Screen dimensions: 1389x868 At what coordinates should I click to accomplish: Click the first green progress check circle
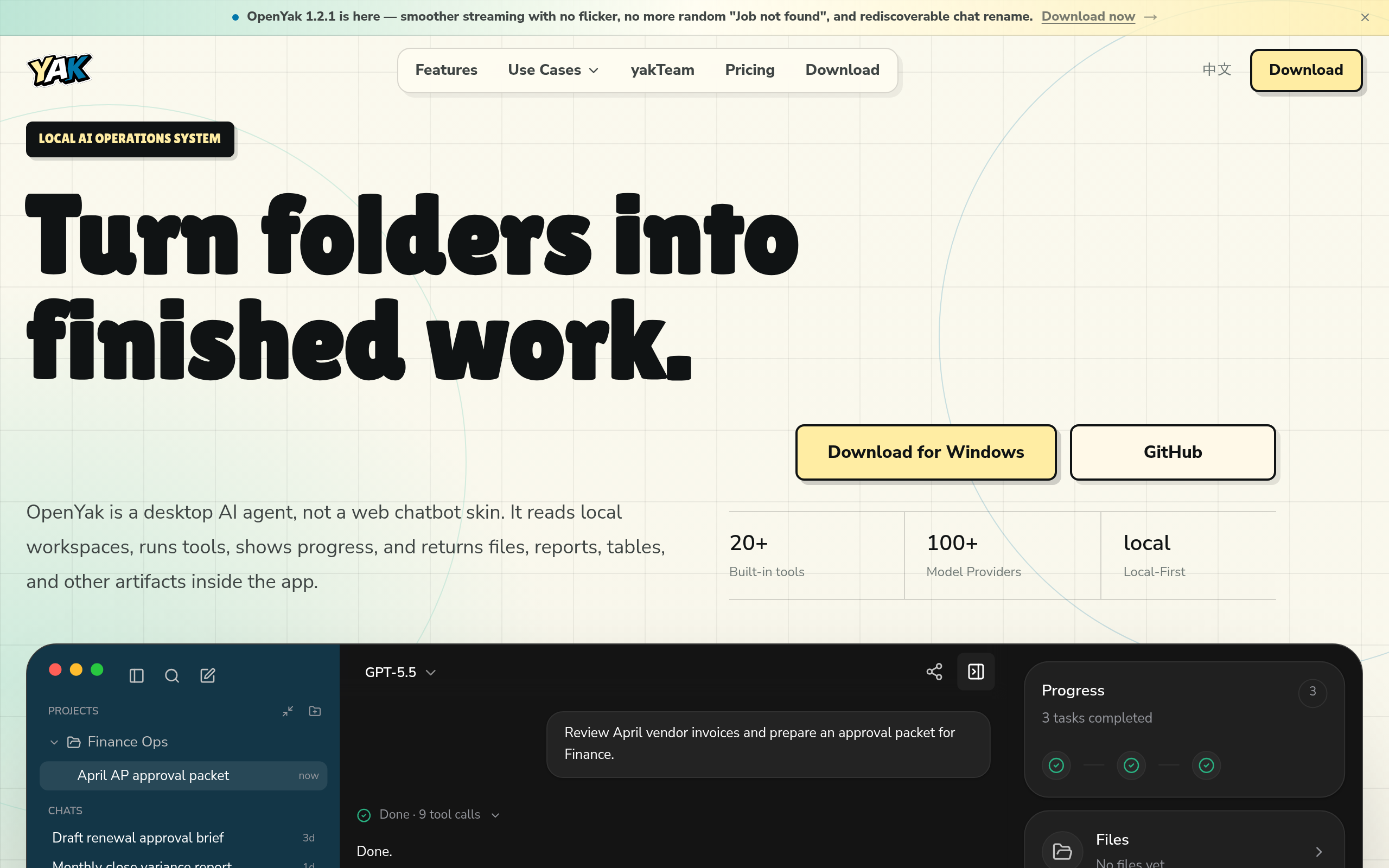click(x=1056, y=765)
